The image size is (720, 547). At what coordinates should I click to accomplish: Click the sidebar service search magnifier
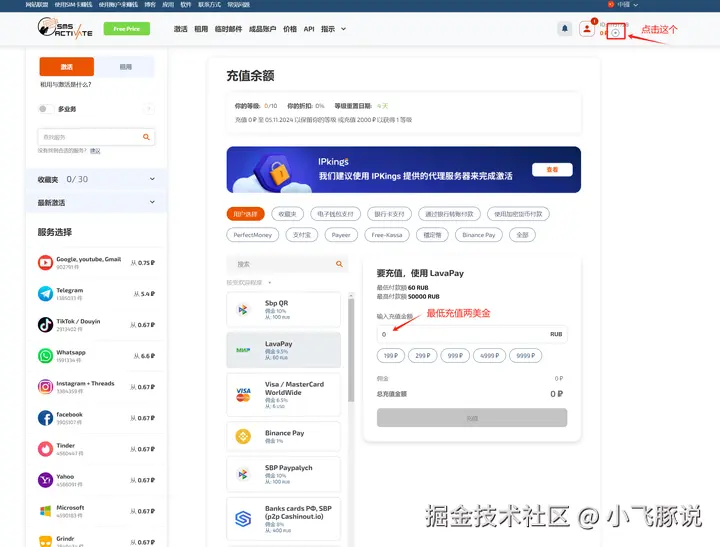pyautogui.click(x=146, y=137)
